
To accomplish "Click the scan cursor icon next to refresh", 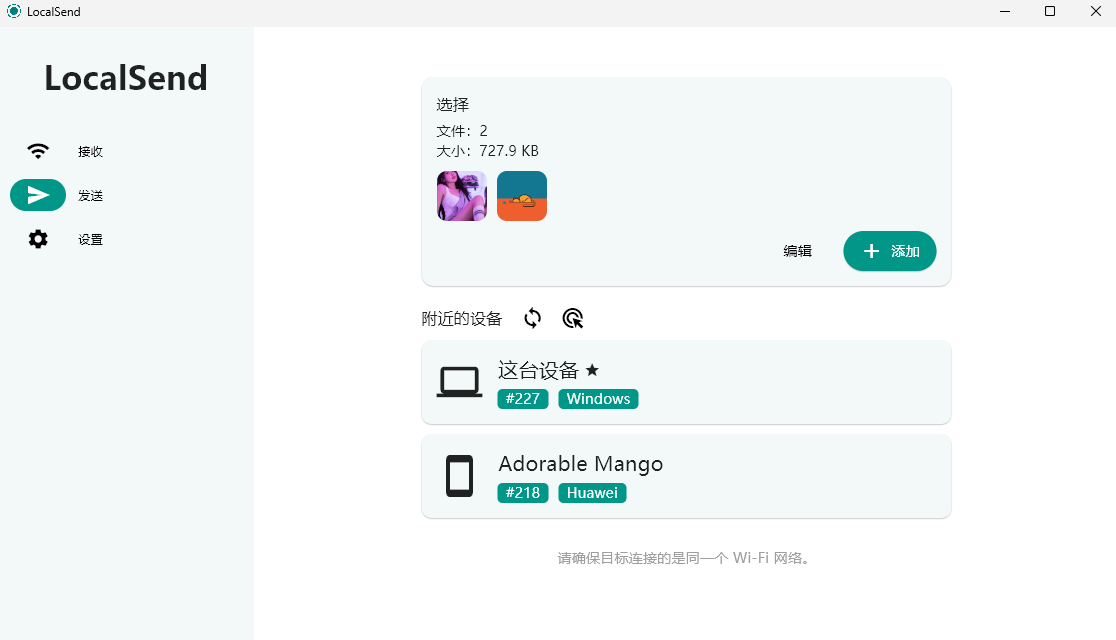I will click(x=572, y=318).
